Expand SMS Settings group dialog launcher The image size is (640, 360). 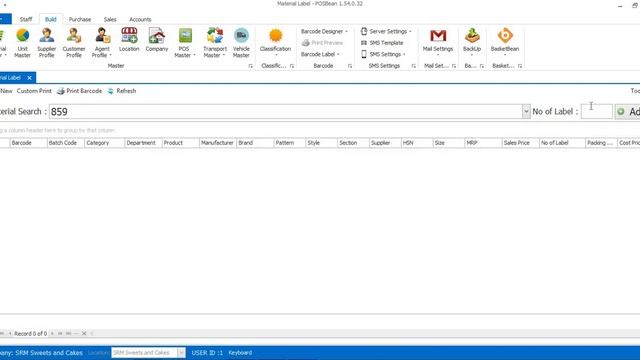[x=413, y=66]
